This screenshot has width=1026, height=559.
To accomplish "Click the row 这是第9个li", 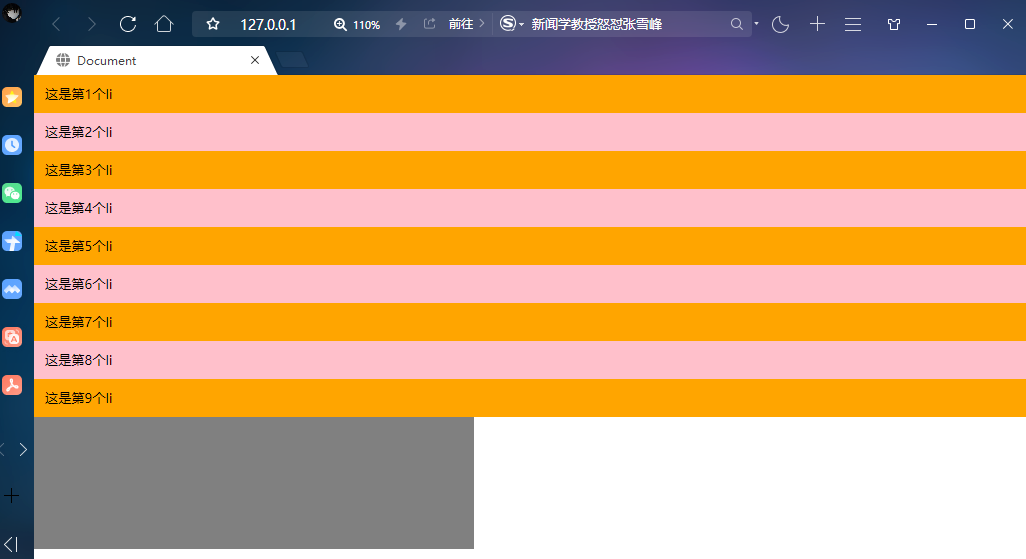I will (x=530, y=398).
